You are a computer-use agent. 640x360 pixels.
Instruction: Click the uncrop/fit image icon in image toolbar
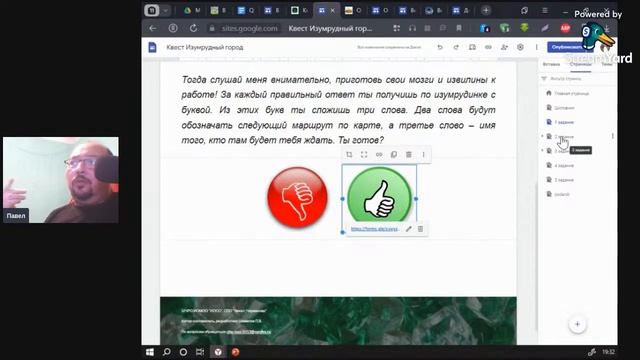(x=364, y=154)
